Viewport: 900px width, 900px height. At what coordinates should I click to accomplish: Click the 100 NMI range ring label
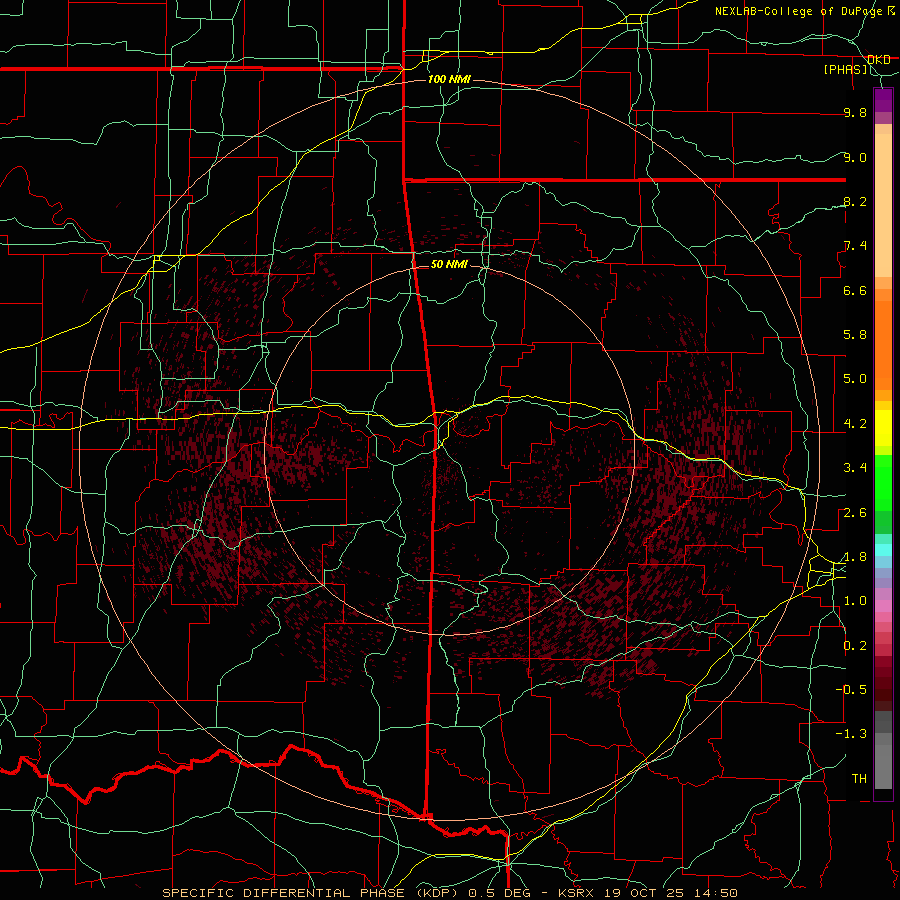tap(449, 79)
